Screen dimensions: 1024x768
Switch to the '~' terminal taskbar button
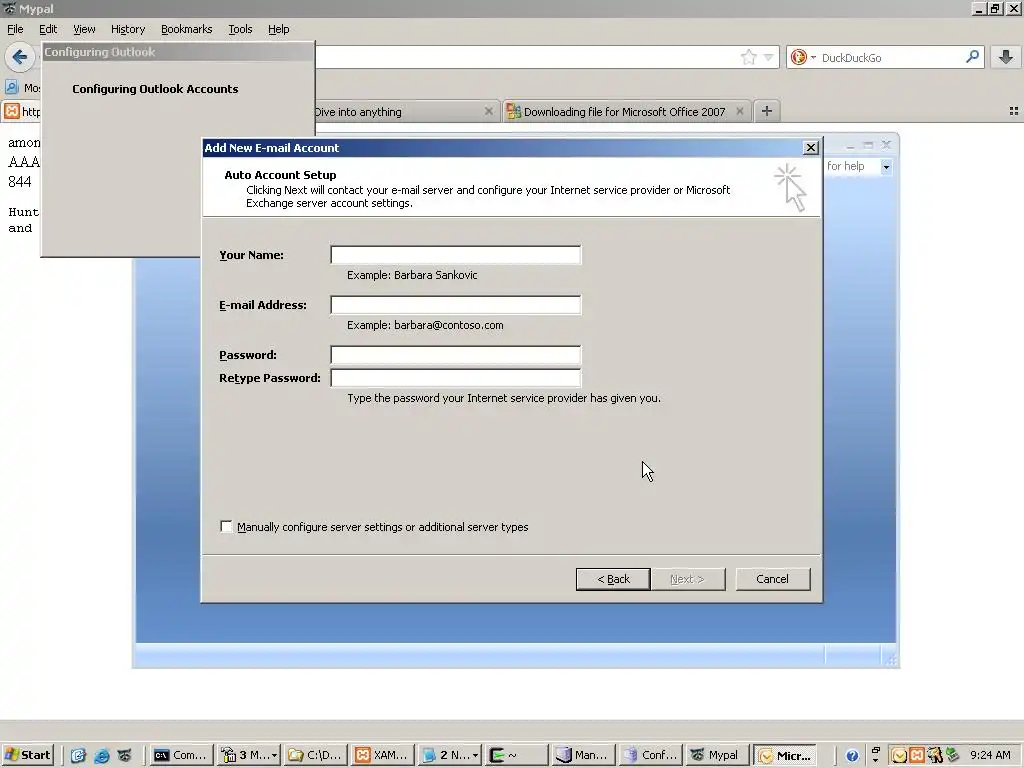(x=516, y=755)
